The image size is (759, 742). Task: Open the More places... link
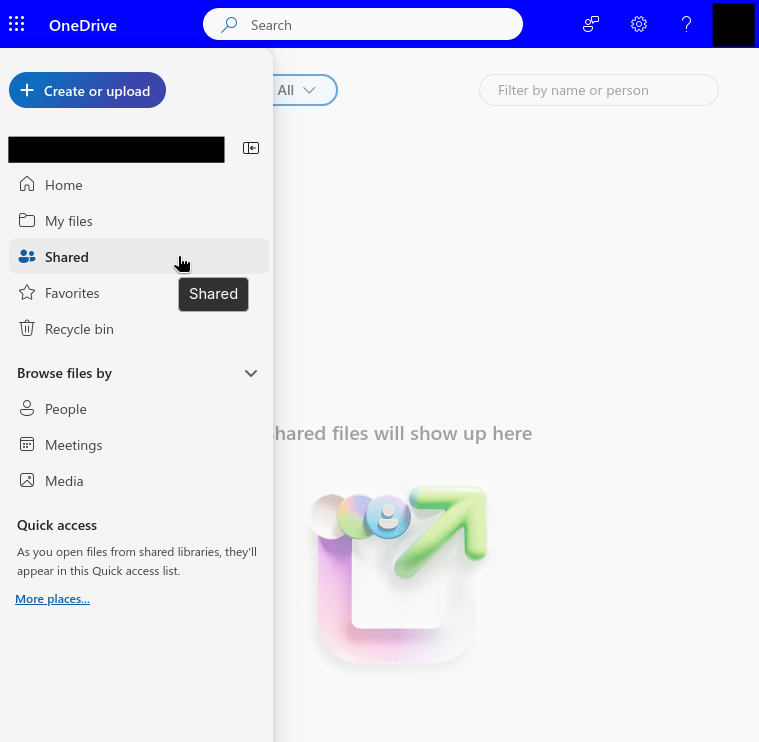[52, 599]
